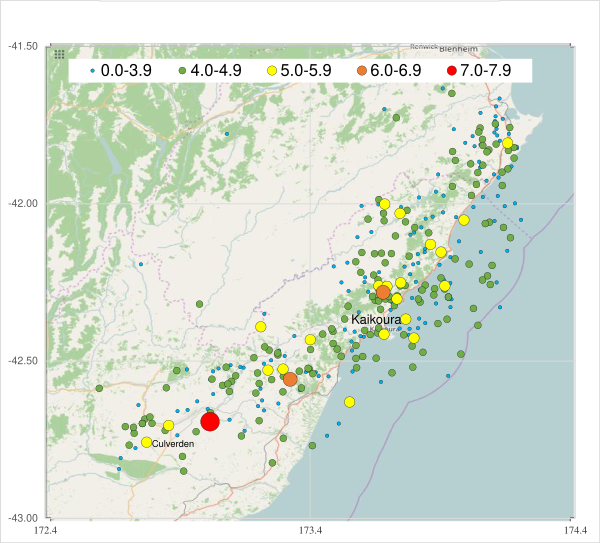Click the 174.4 longitude axis label
600x543 pixels.
573,529
